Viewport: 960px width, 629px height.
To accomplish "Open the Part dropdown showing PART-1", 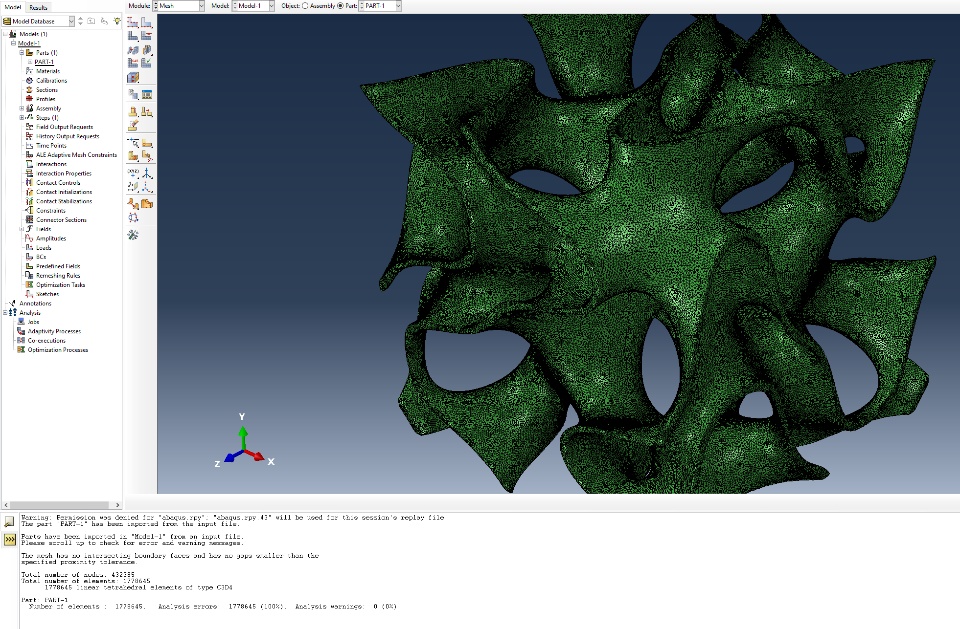I will (380, 6).
